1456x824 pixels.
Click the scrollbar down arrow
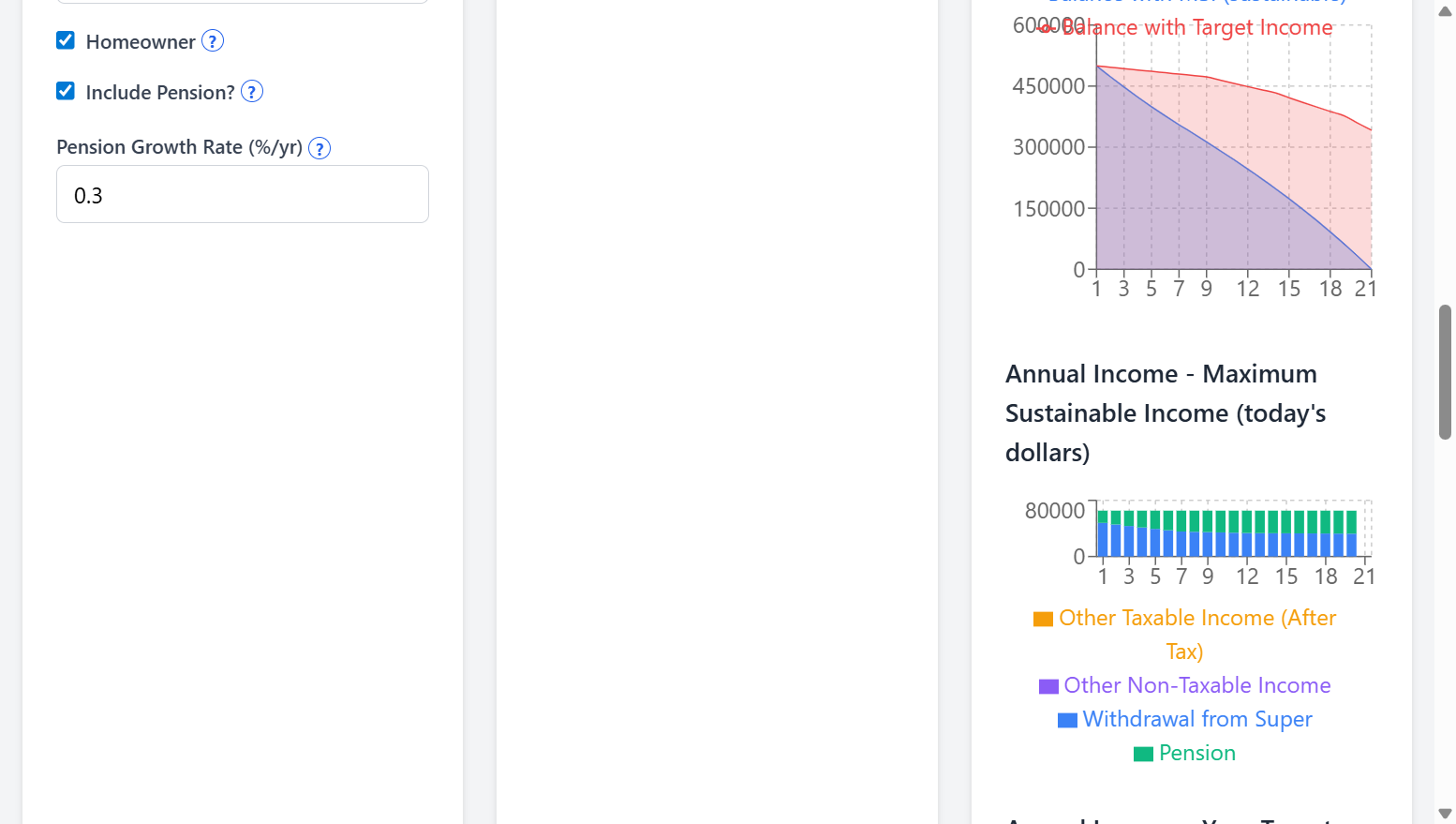coord(1445,813)
